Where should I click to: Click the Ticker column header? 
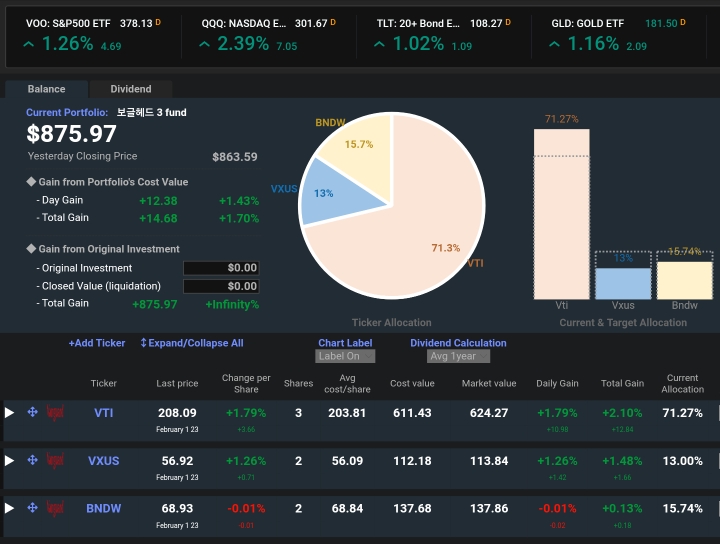[x=104, y=383]
